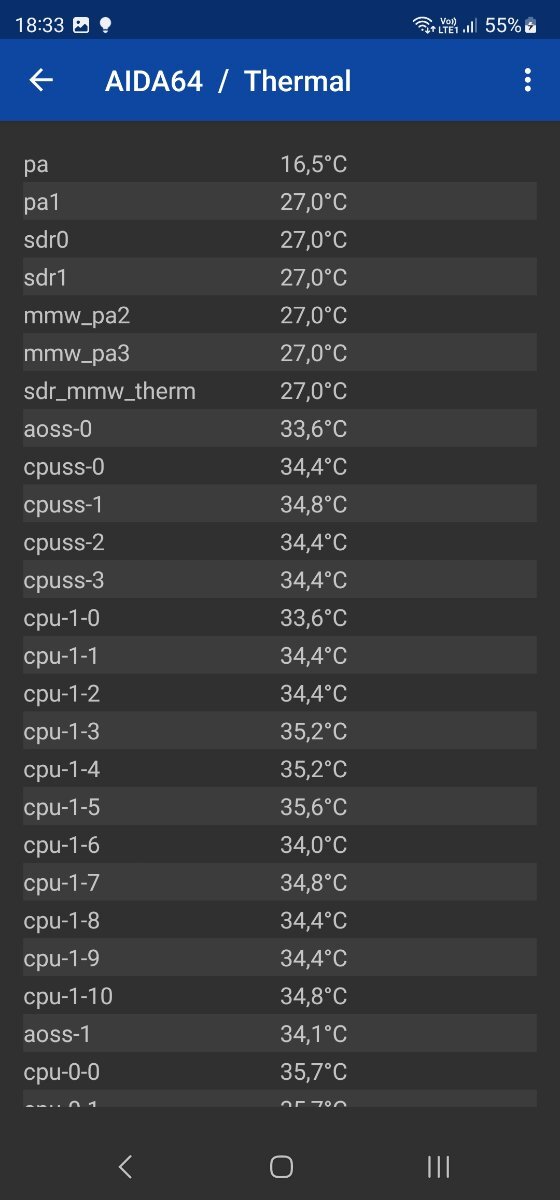Select the sdr_mmw_therm sensor row
The width and height of the screenshot is (560, 1200).
tap(280, 391)
